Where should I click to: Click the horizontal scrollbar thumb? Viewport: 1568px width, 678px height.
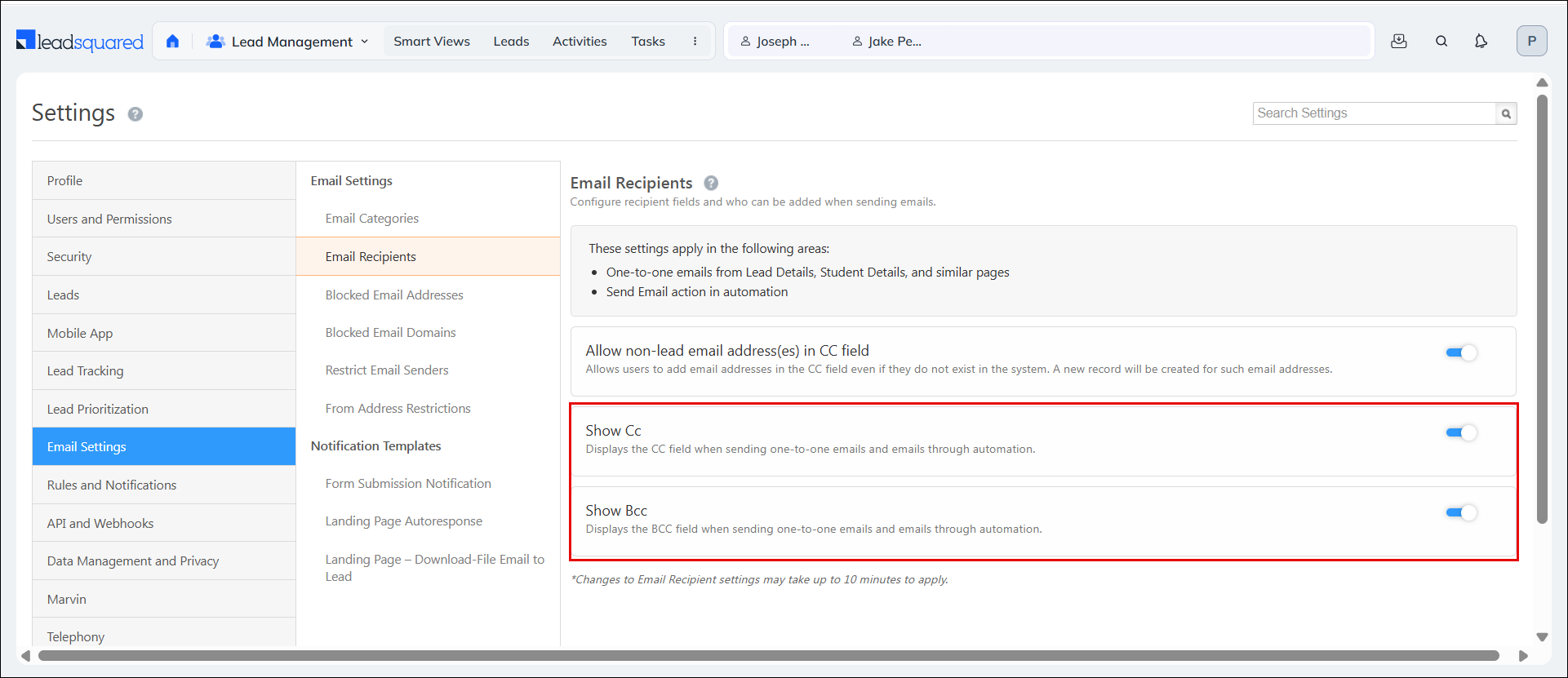pyautogui.click(x=769, y=656)
